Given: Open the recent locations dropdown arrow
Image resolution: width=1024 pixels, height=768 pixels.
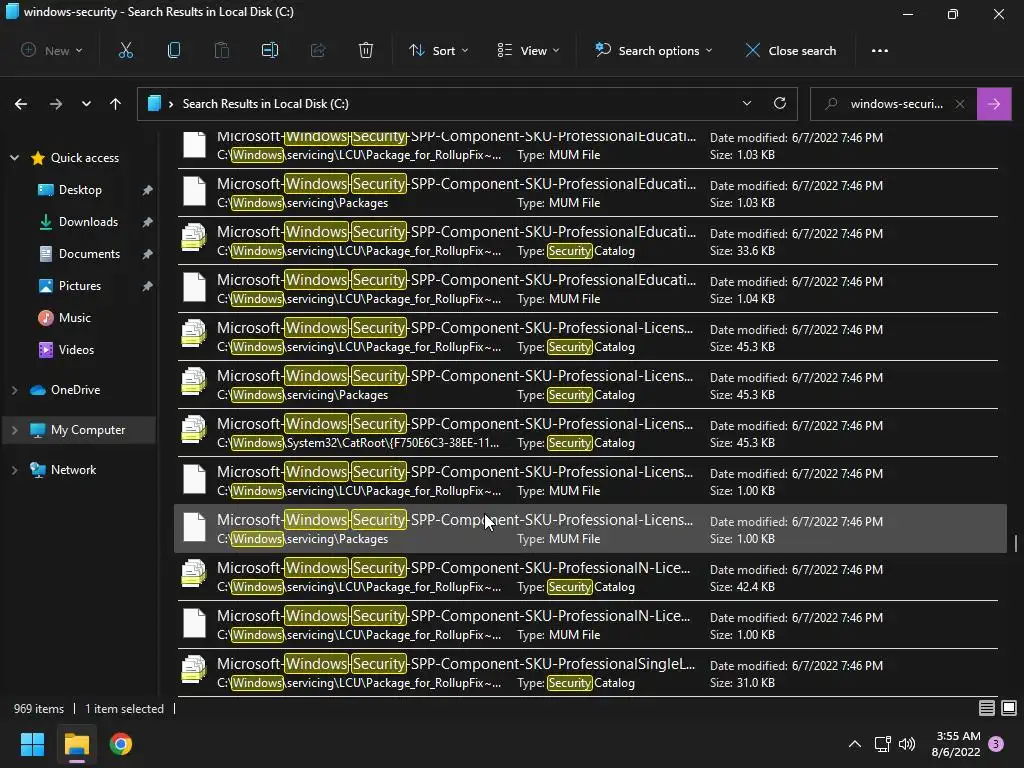Looking at the screenshot, I should [x=86, y=104].
